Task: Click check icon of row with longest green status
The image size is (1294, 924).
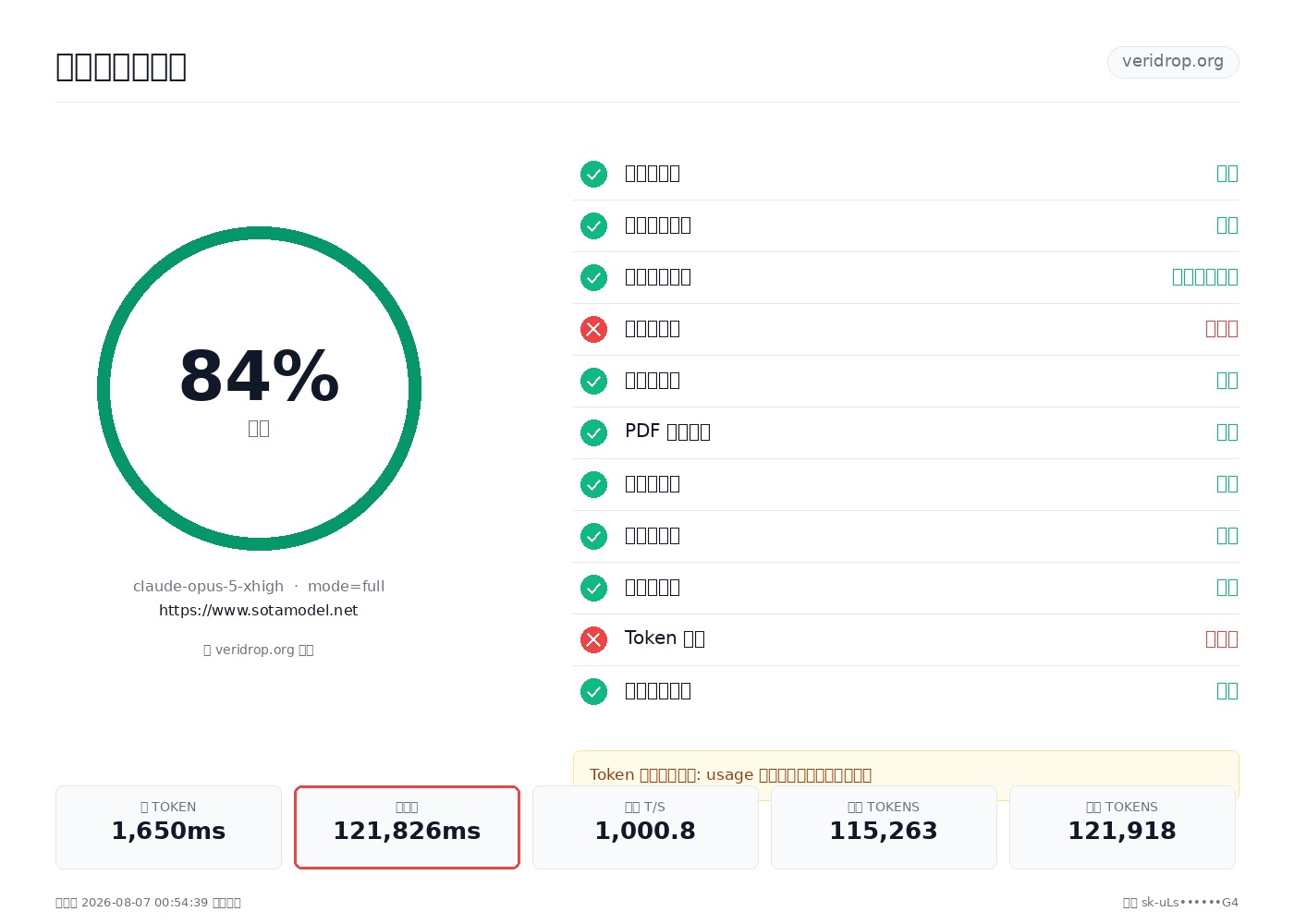Action: (x=593, y=277)
